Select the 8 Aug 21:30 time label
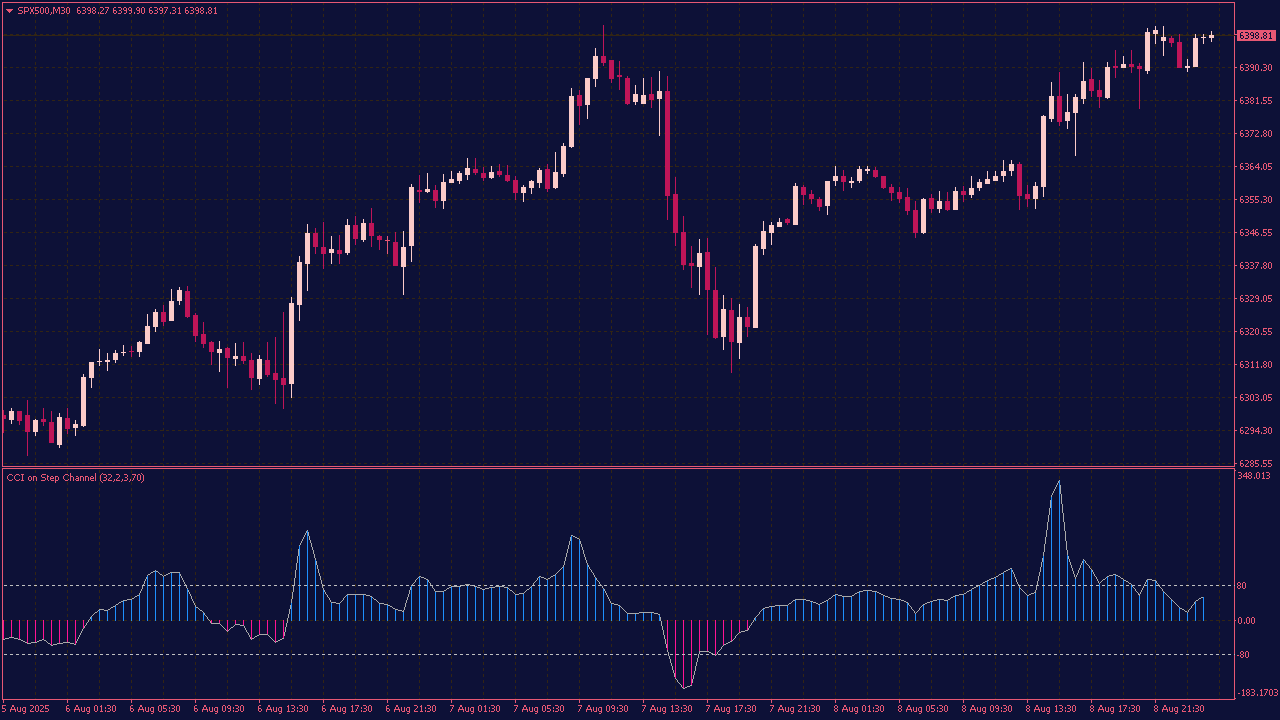The height and width of the screenshot is (720, 1280). (1179, 709)
